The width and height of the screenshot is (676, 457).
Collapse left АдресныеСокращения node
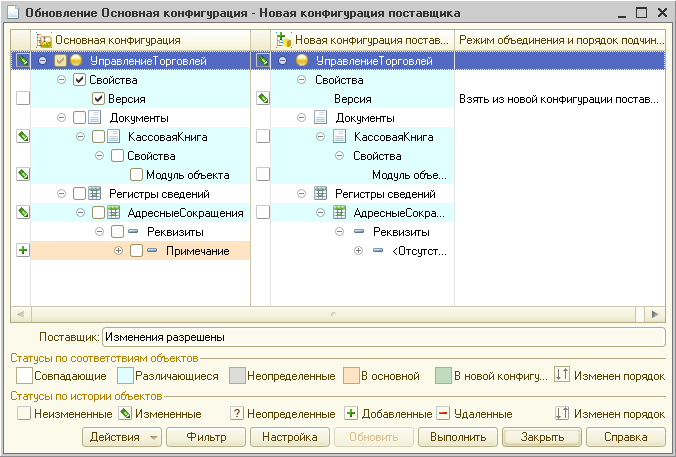click(x=80, y=213)
